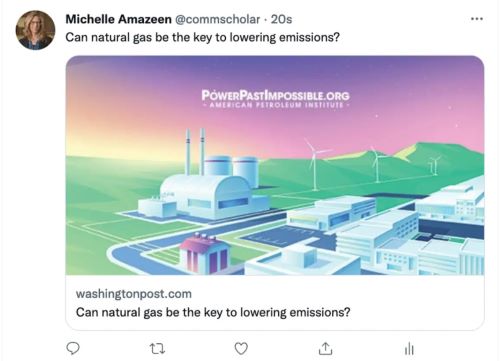This screenshot has width=500, height=361.
Task: Click the washingtonpost.com domain label
Action: click(134, 294)
